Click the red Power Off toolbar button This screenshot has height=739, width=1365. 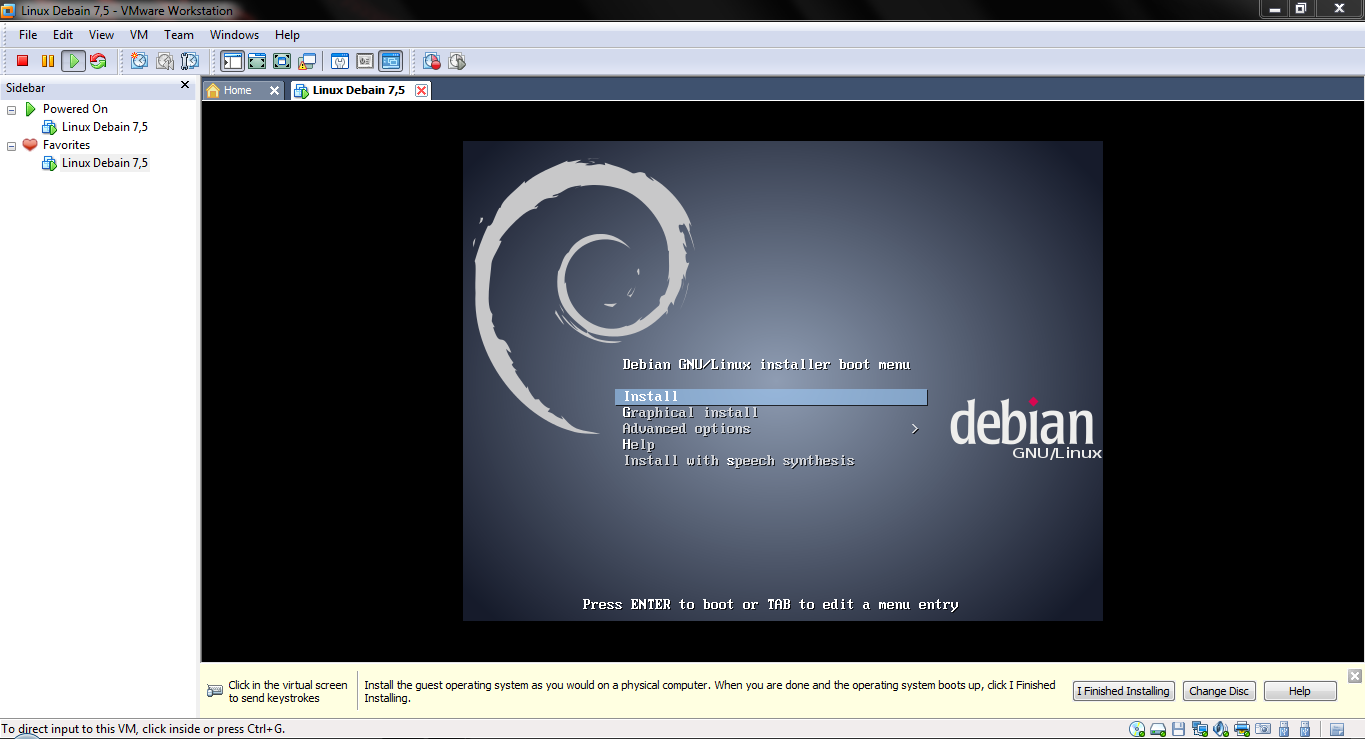click(x=22, y=61)
